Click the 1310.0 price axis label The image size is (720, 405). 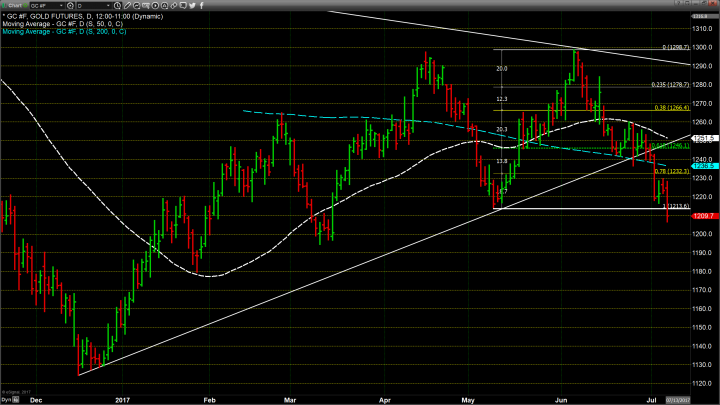tap(703, 29)
